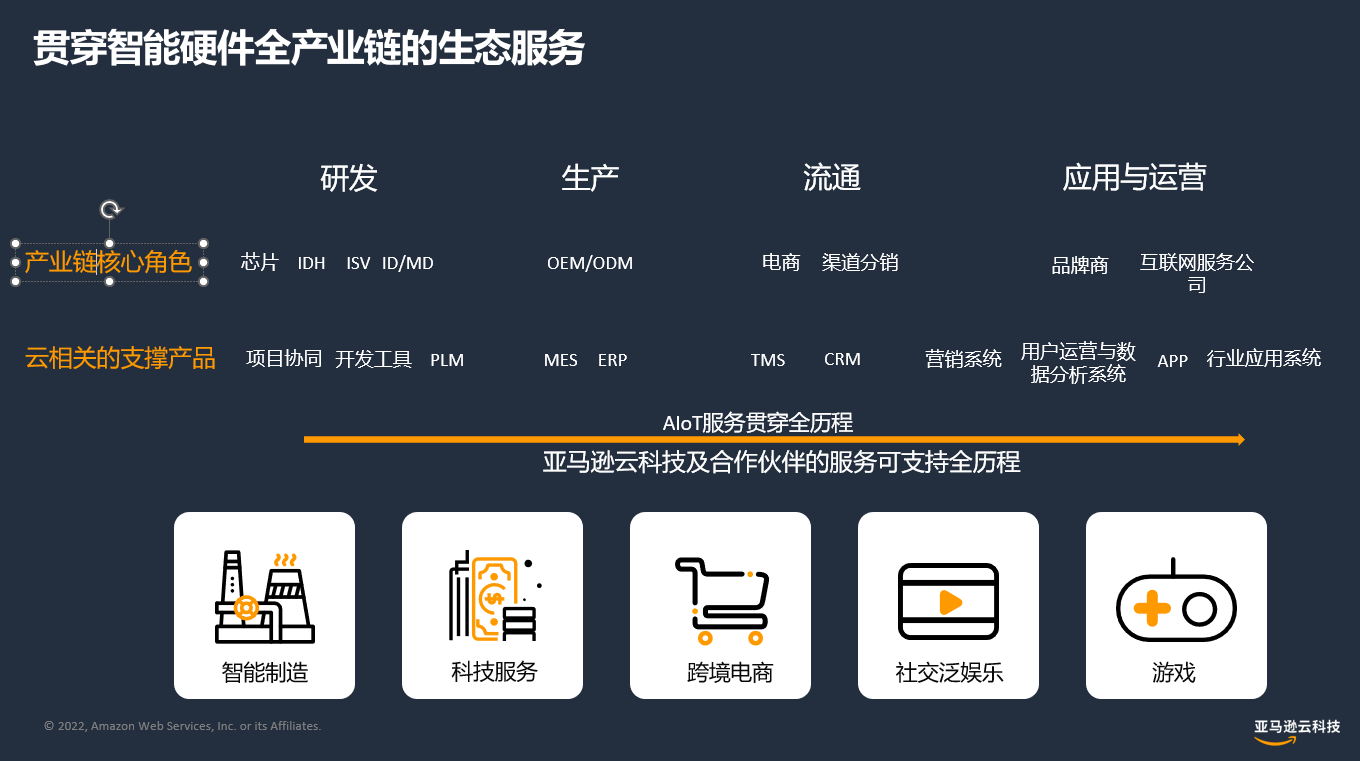Click the 智能制造 card label
Image resolution: width=1360 pixels, height=761 pixels.
click(265, 672)
